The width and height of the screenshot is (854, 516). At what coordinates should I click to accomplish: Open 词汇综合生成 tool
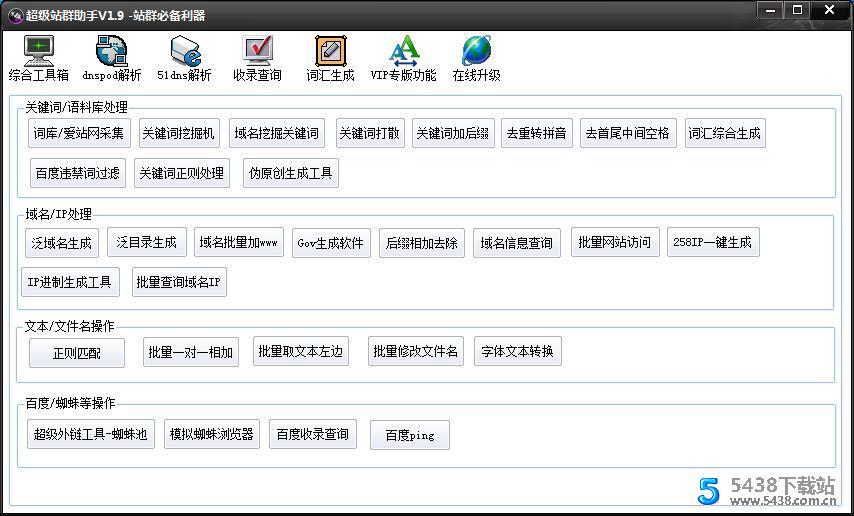725,133
